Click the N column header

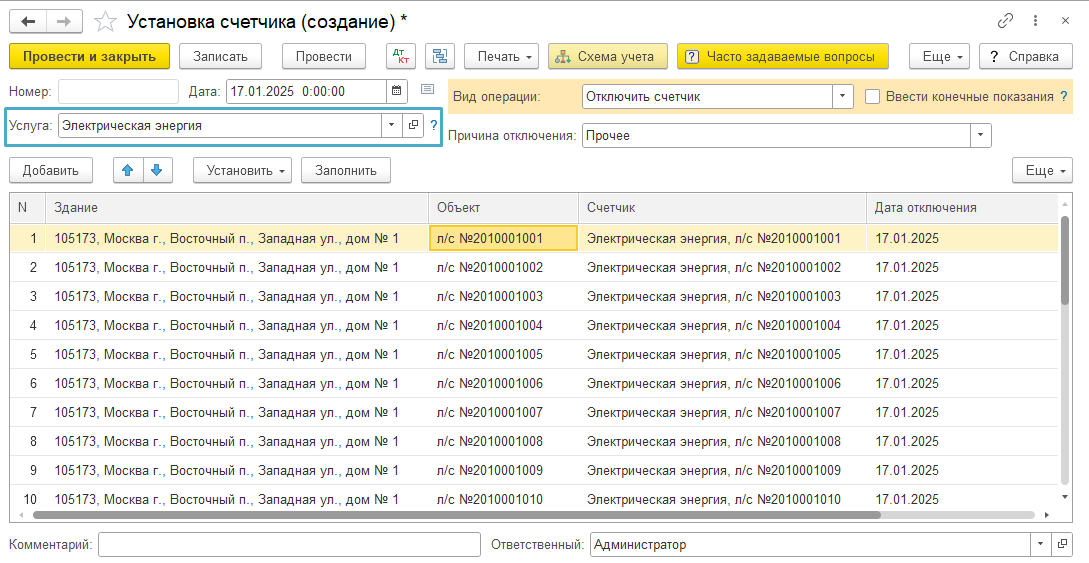tap(28, 208)
